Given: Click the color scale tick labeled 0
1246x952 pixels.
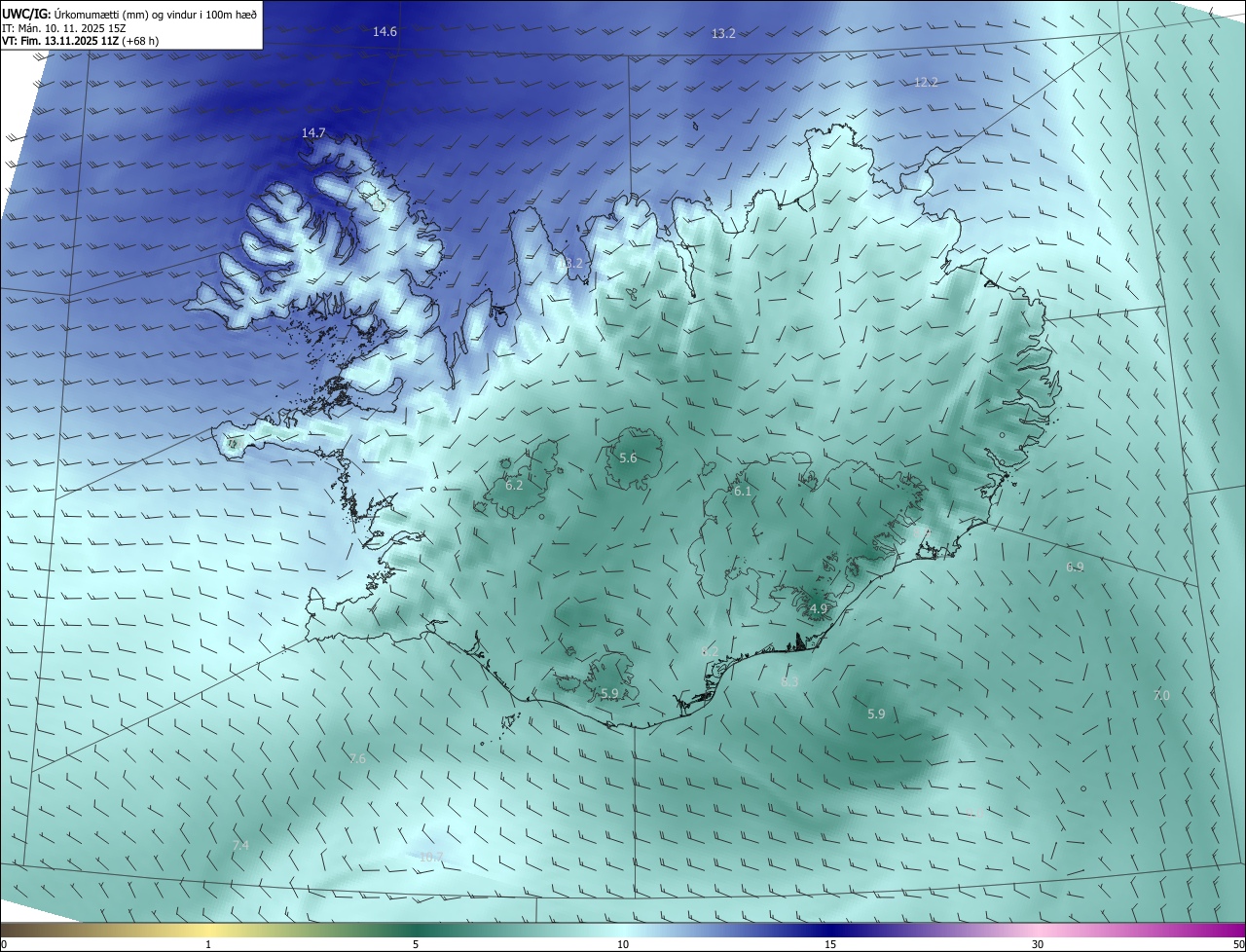Looking at the screenshot, I should 3,944.
